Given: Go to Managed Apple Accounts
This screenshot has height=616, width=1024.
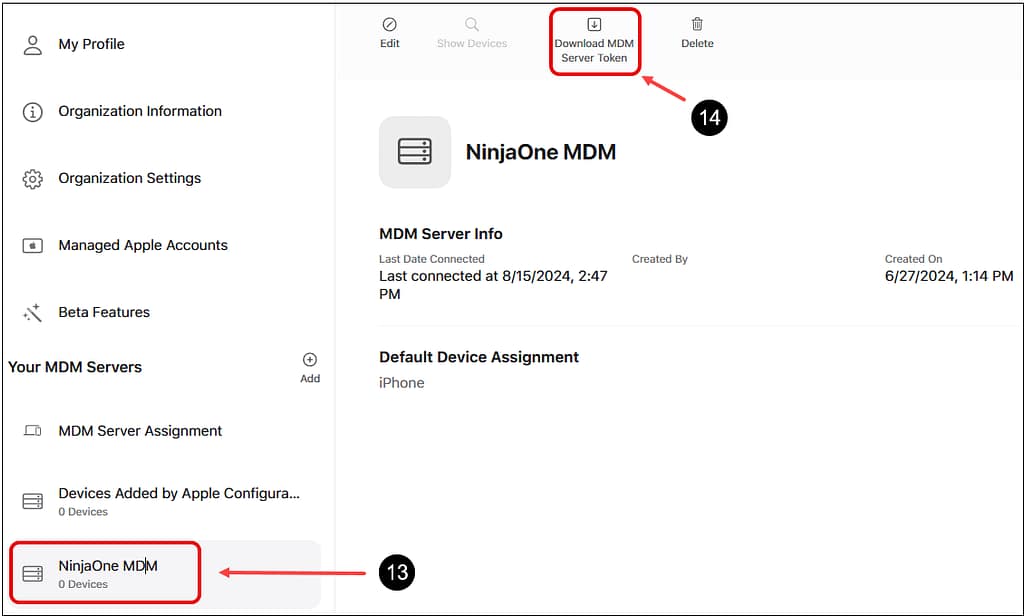Looking at the screenshot, I should click(x=143, y=246).
